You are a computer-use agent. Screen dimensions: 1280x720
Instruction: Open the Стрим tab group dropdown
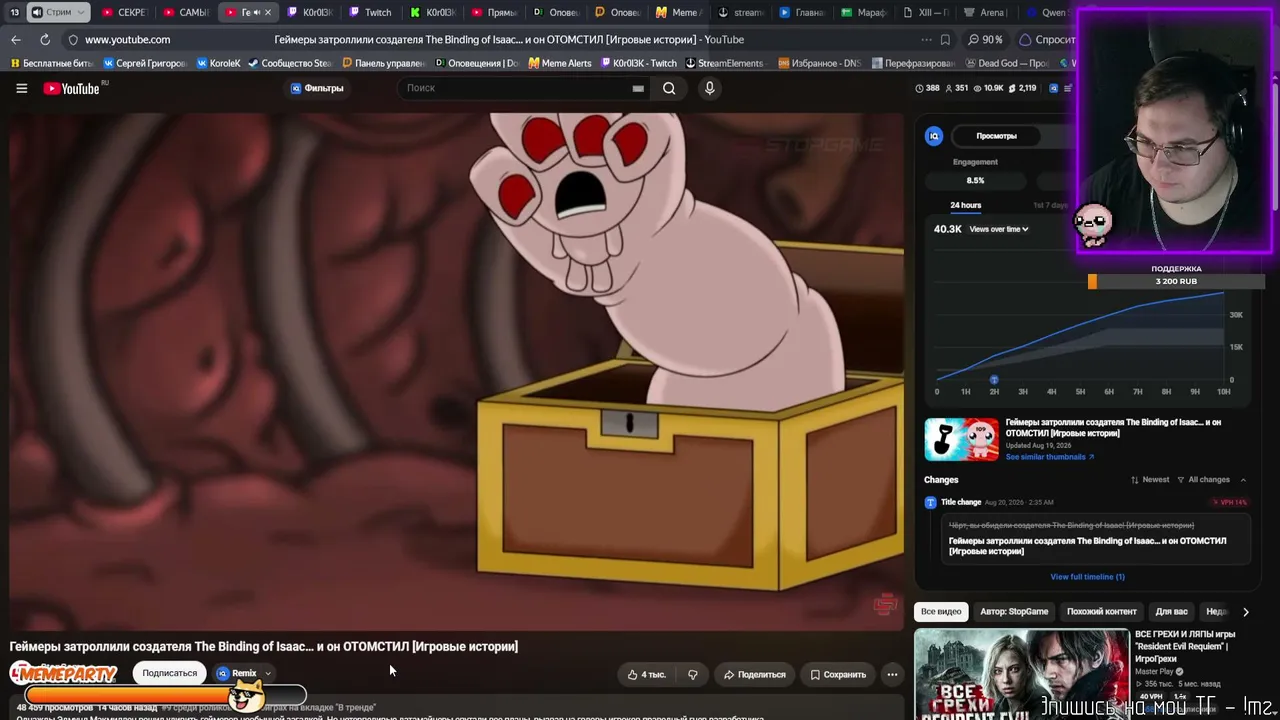59,12
